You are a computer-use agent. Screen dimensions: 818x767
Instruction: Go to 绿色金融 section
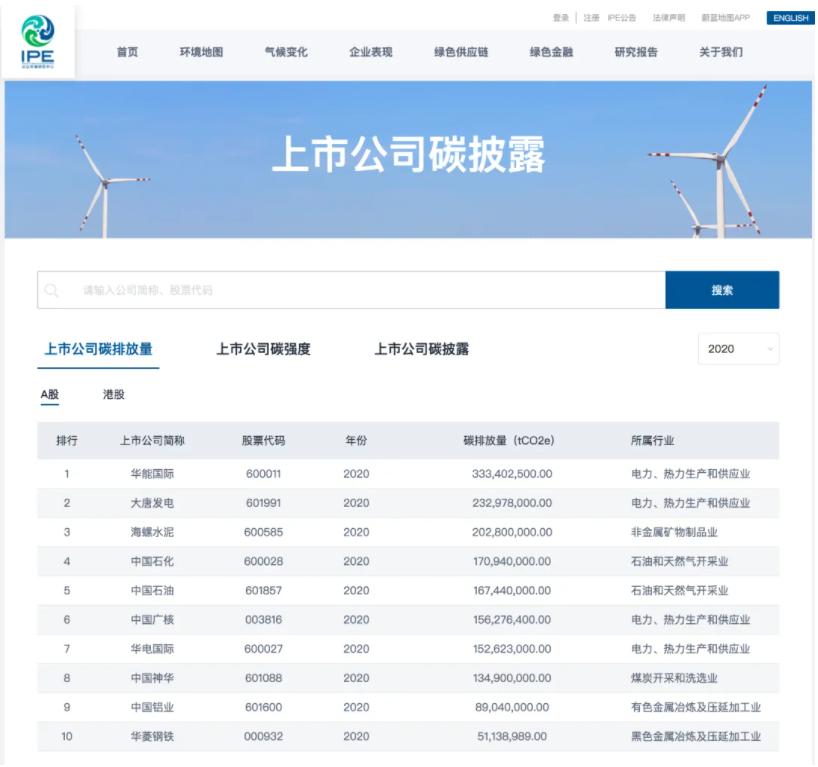pos(551,52)
